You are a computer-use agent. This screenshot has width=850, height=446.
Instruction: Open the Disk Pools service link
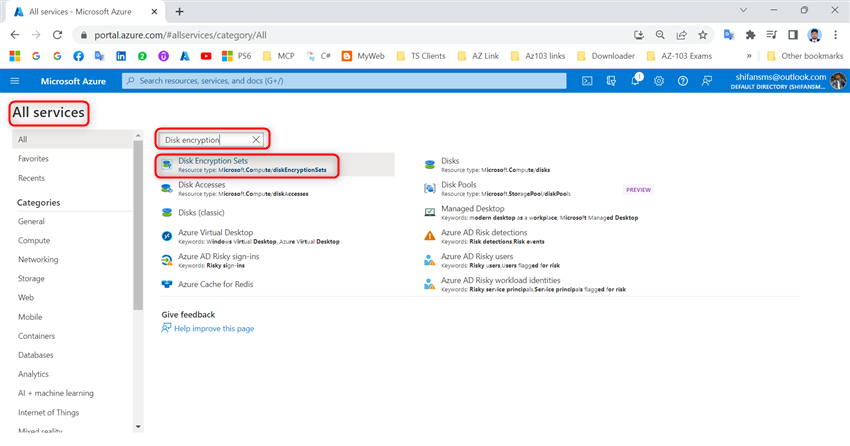pos(459,185)
